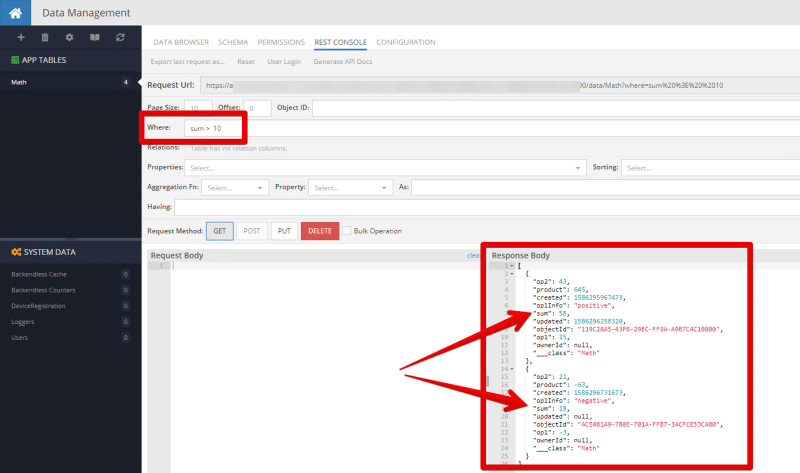Click the plus icon to add table
800x473 pixels.
[21, 37]
